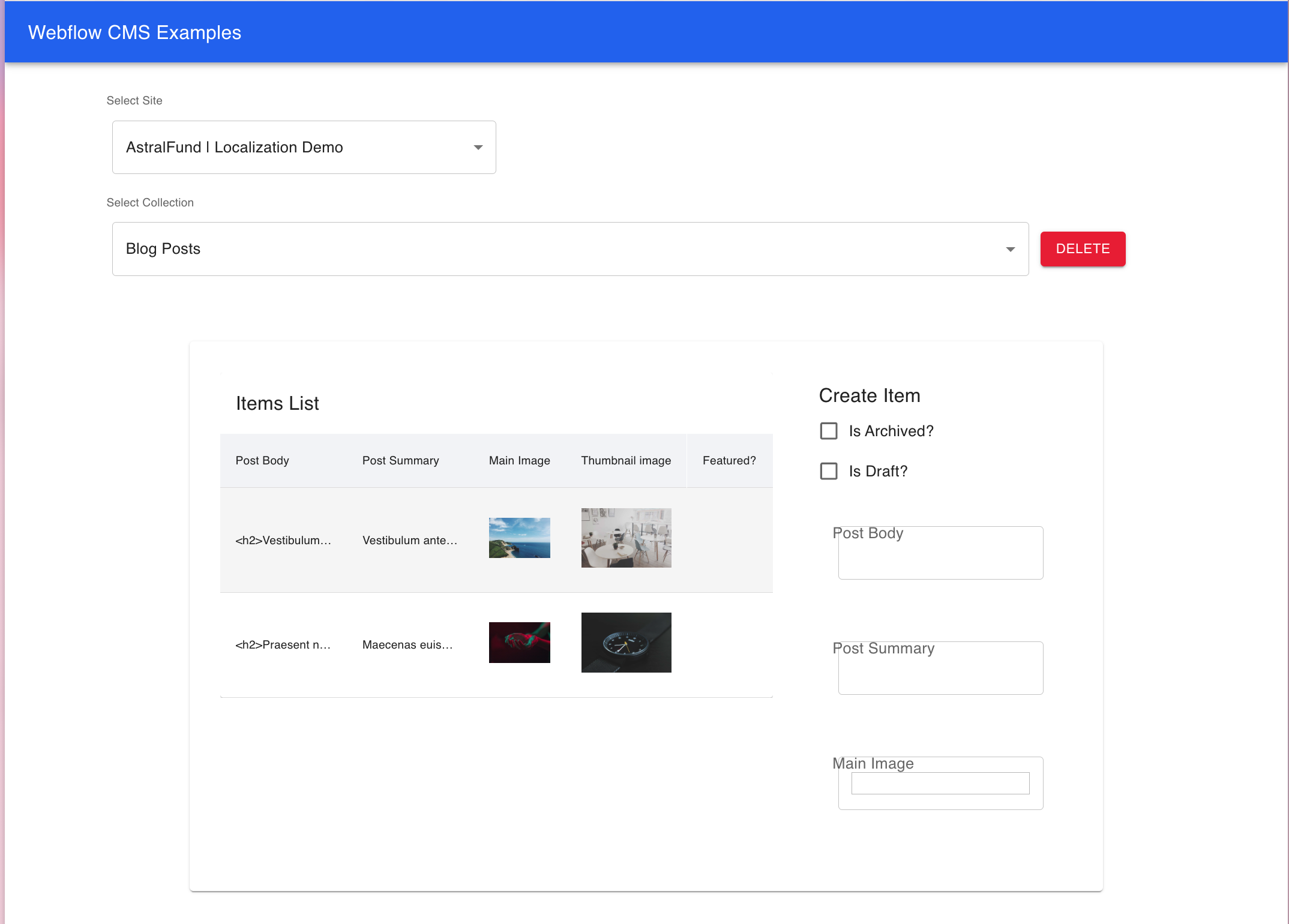Open the Select Site dropdown arrow

(x=478, y=148)
